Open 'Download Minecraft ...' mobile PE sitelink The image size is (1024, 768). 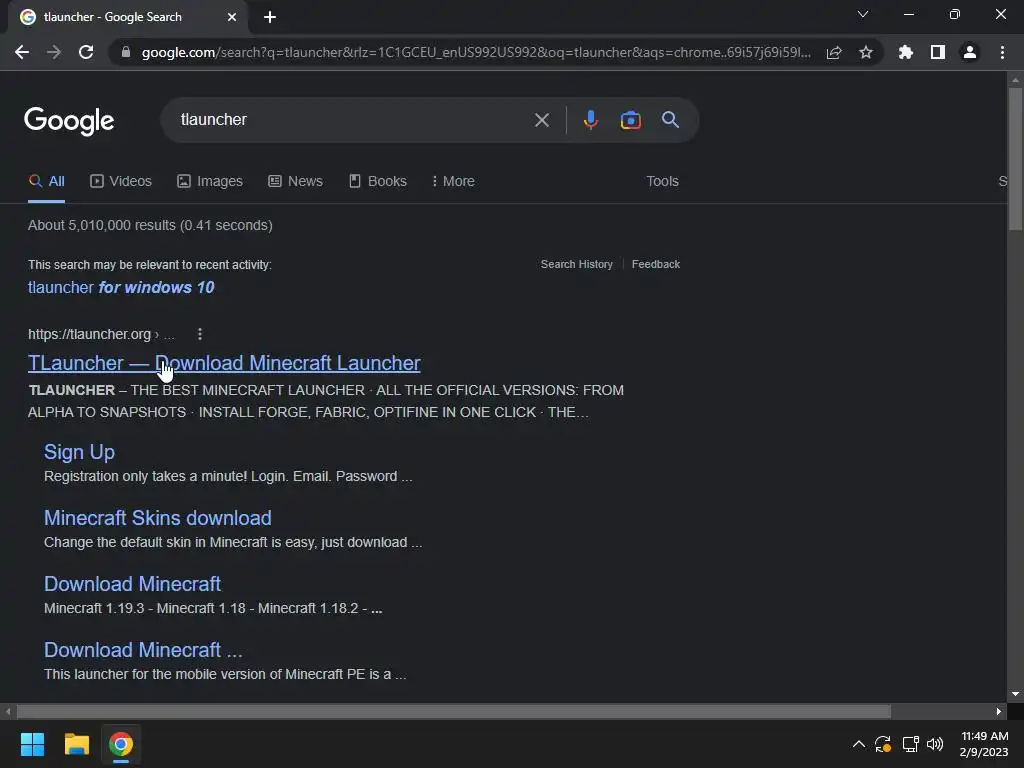pos(143,650)
